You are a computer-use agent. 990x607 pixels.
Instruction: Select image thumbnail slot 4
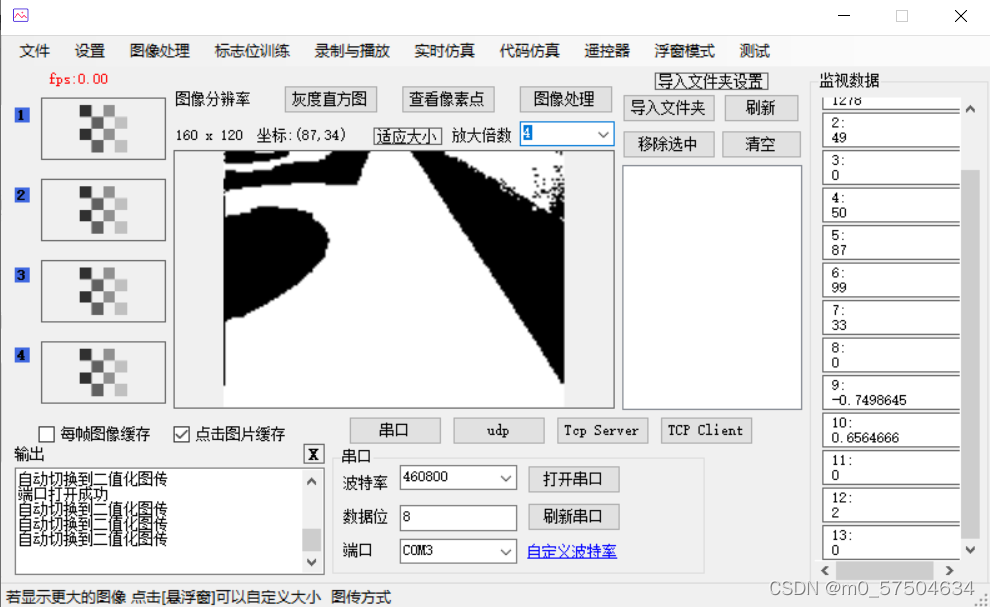click(x=104, y=372)
